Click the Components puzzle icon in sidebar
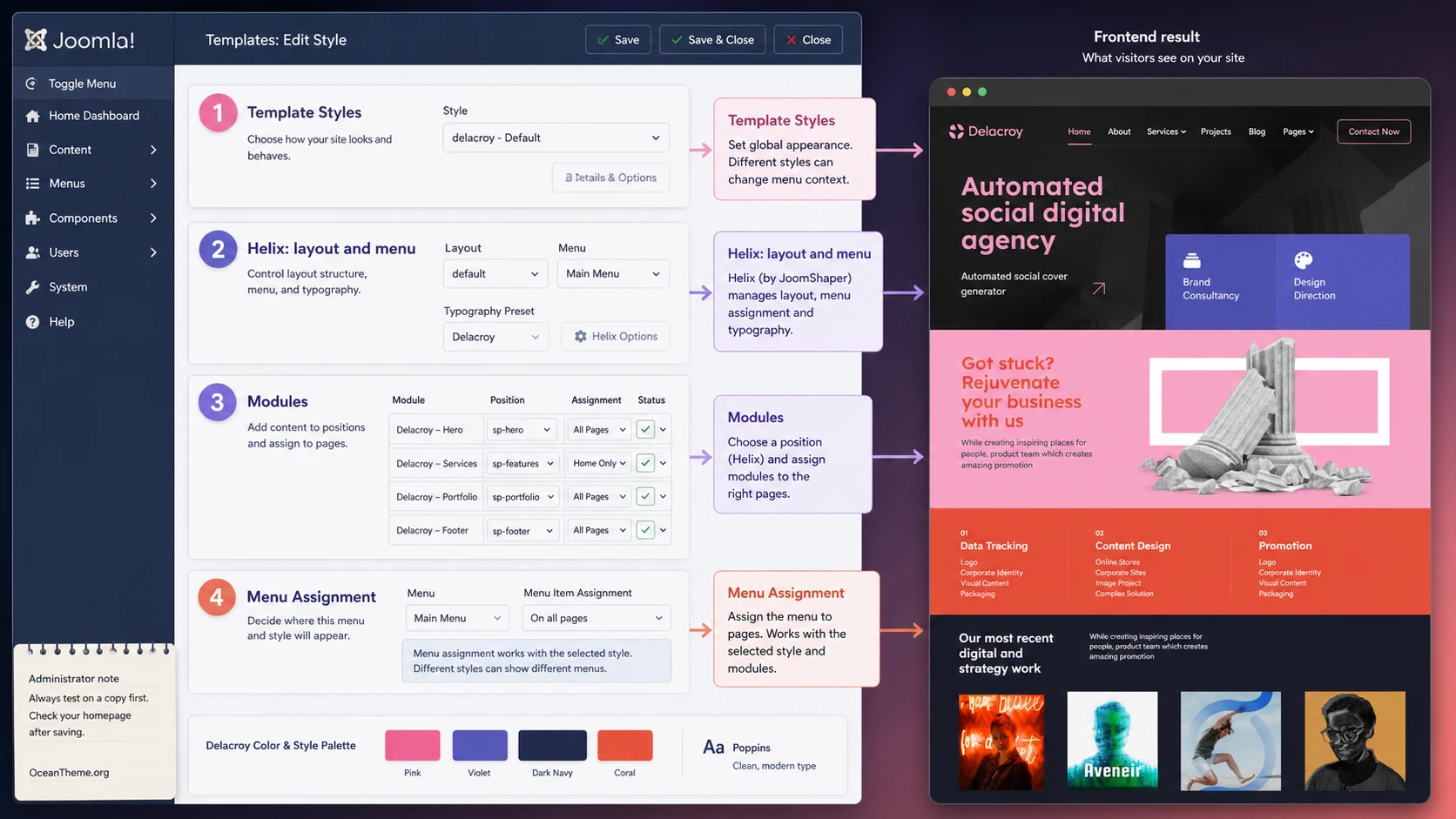 pyautogui.click(x=32, y=218)
